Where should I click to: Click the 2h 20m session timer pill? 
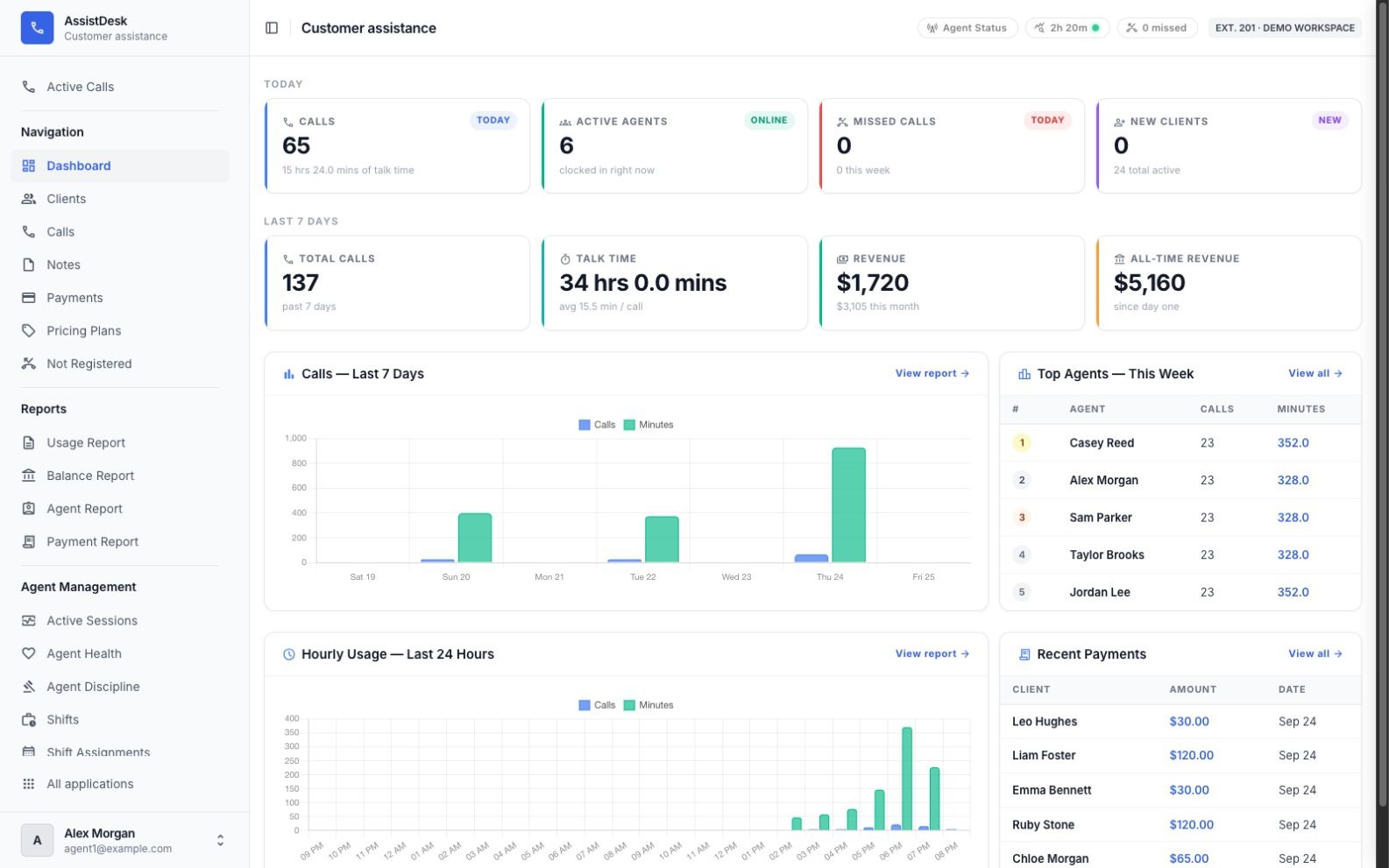point(1067,28)
